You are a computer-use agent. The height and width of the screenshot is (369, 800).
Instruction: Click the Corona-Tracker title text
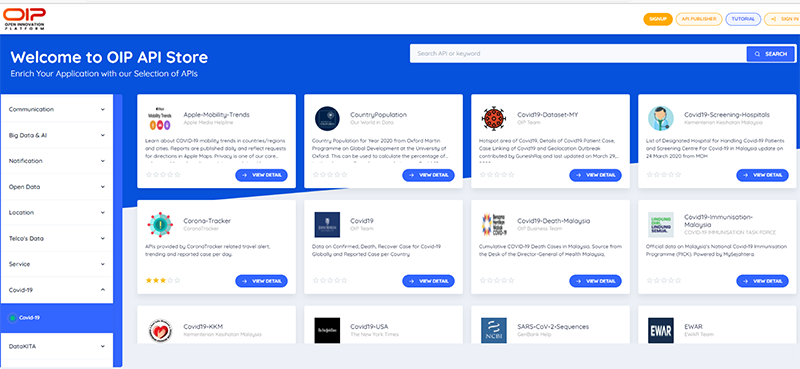click(207, 221)
